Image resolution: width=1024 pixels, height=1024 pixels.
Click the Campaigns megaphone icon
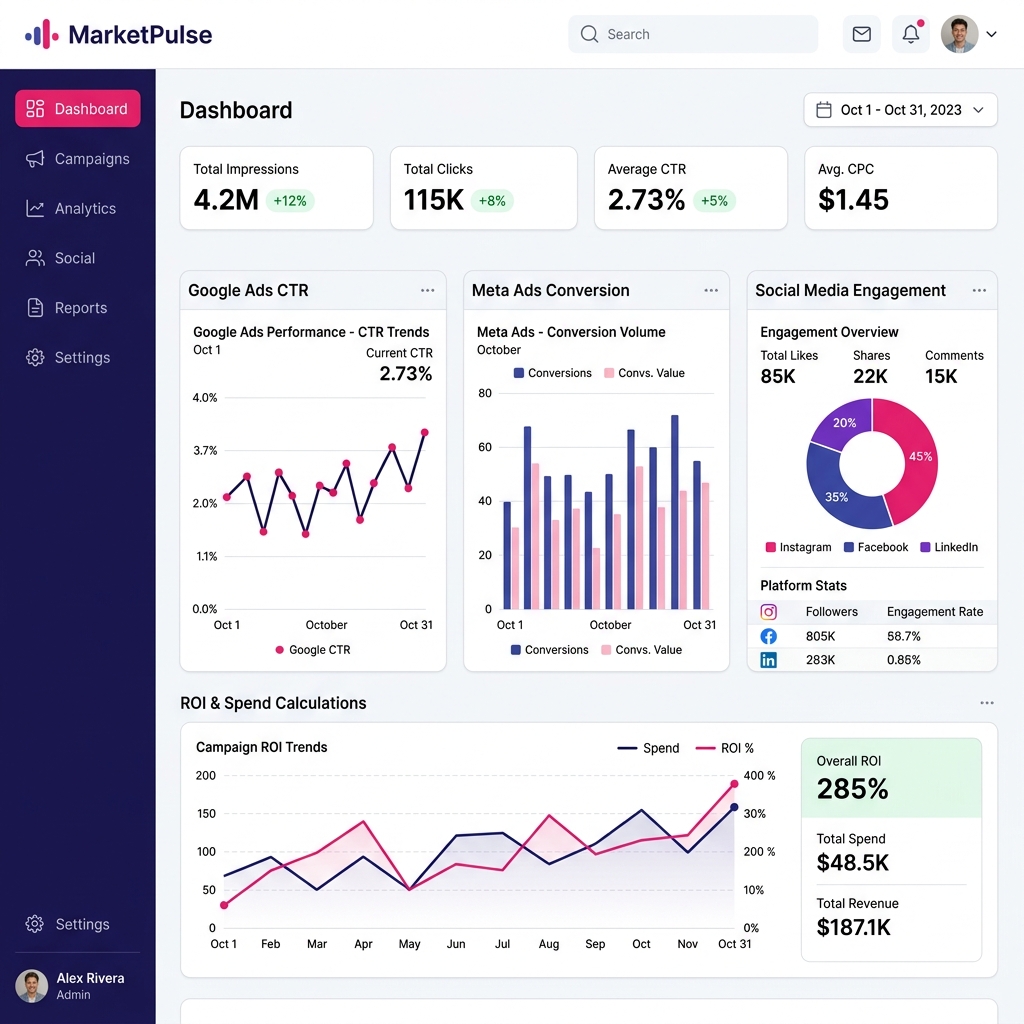pyautogui.click(x=35, y=159)
